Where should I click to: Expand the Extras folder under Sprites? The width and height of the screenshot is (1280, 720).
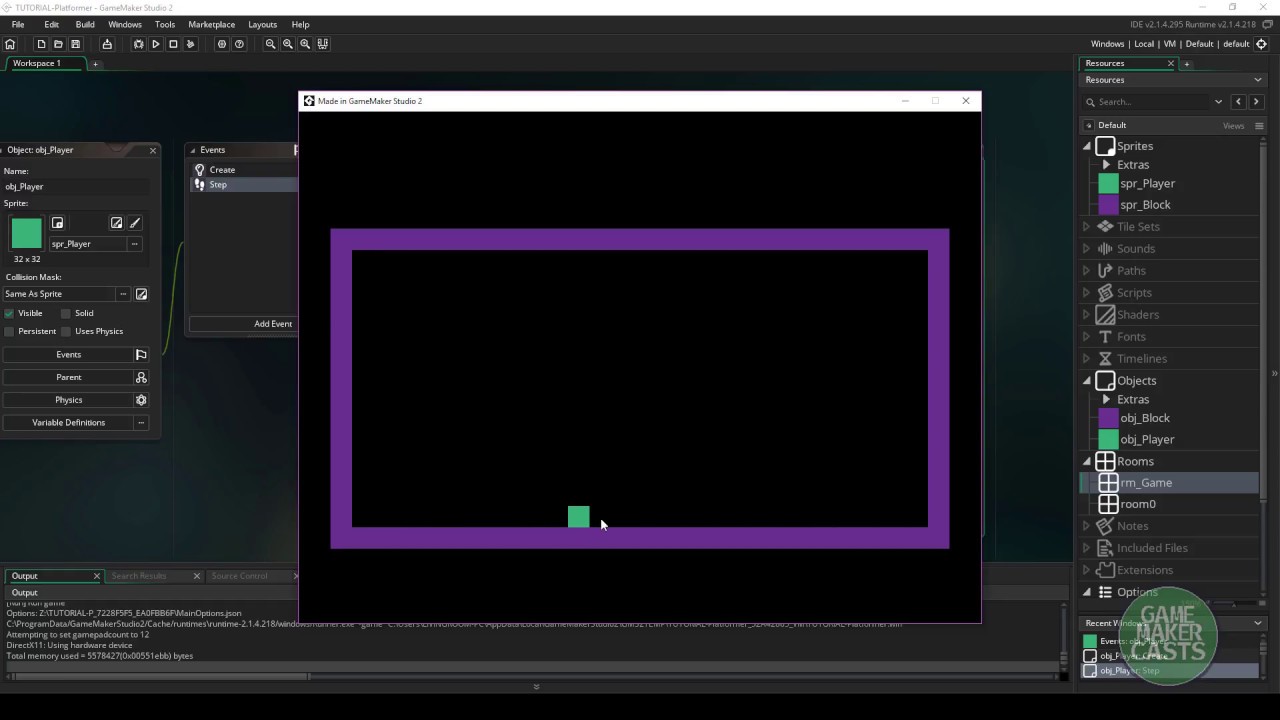tap(1106, 165)
